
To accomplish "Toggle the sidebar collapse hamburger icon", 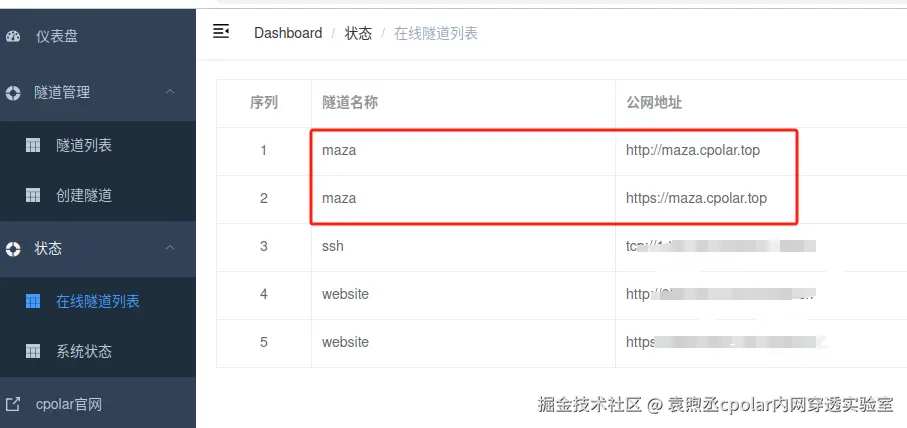I will pyautogui.click(x=221, y=31).
